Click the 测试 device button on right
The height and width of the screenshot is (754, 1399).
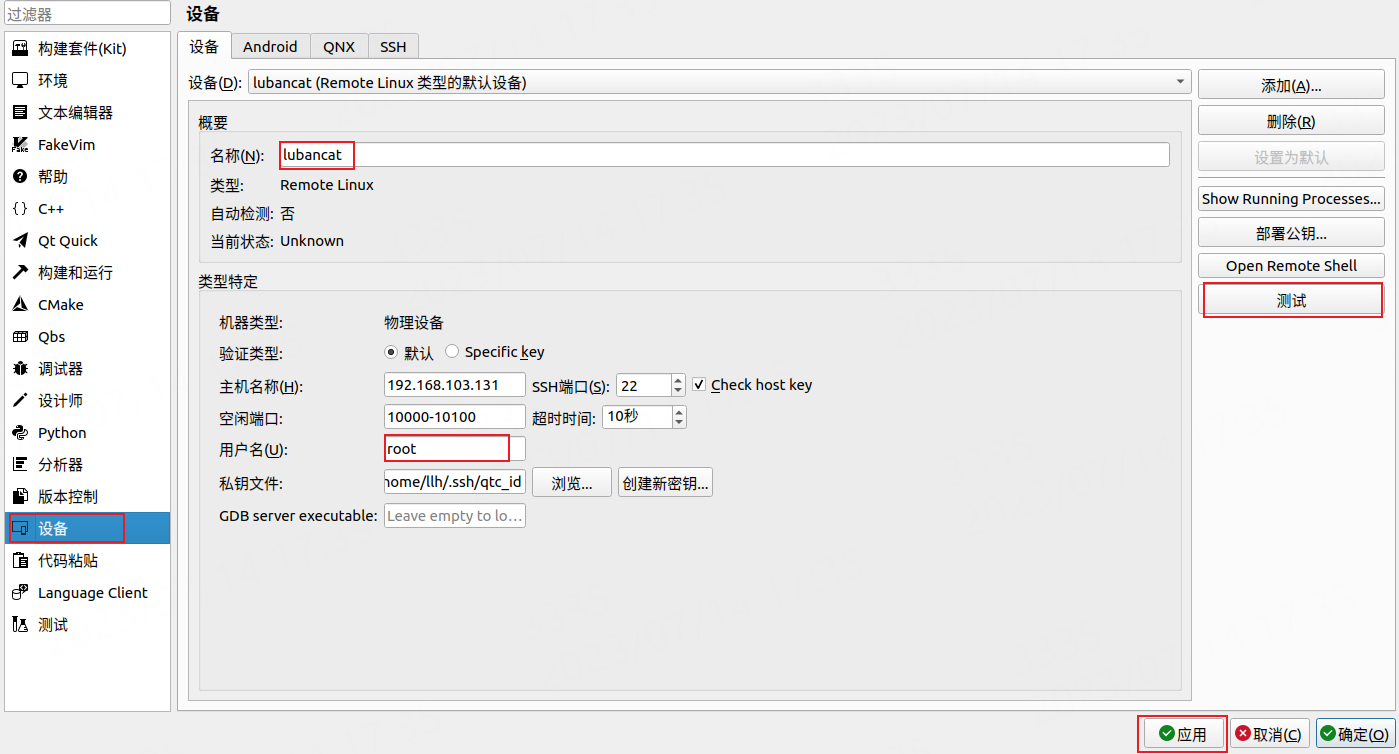1291,300
